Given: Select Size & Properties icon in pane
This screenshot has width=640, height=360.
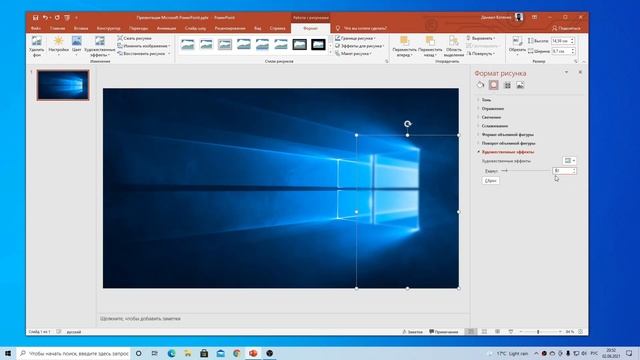Looking at the screenshot, I should coord(507,85).
